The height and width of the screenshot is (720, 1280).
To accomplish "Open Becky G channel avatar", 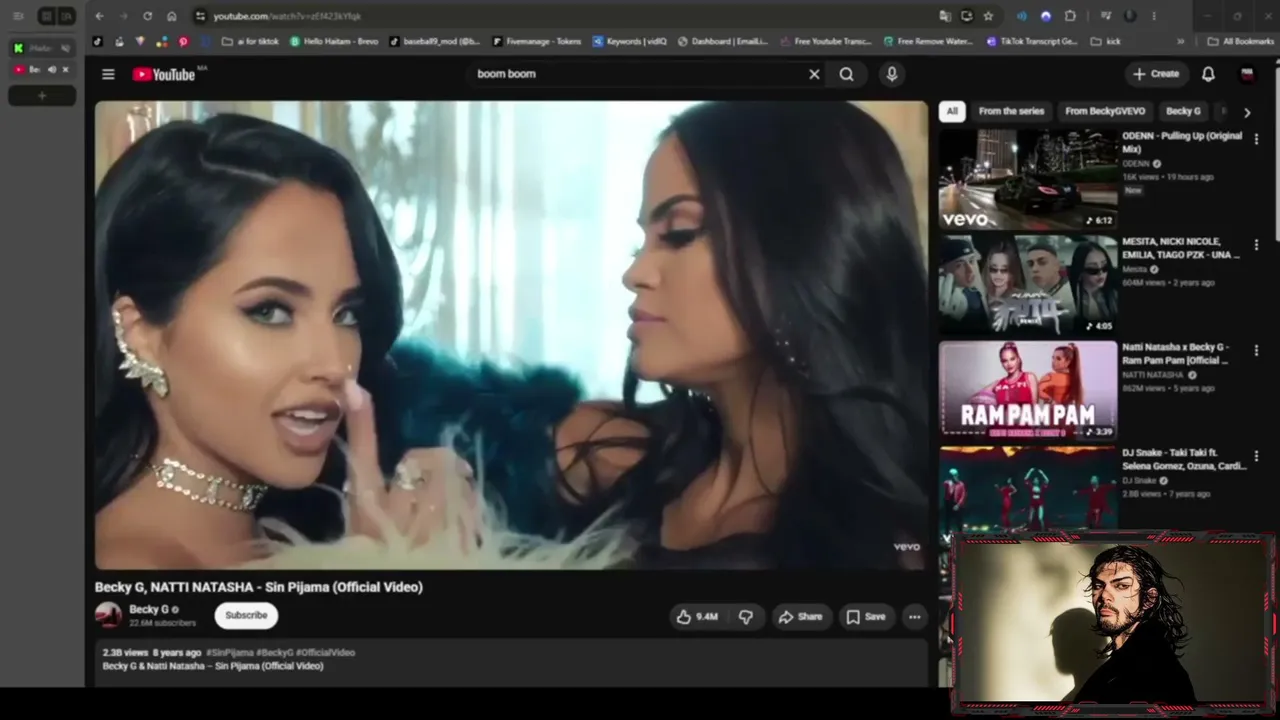I will 108,615.
